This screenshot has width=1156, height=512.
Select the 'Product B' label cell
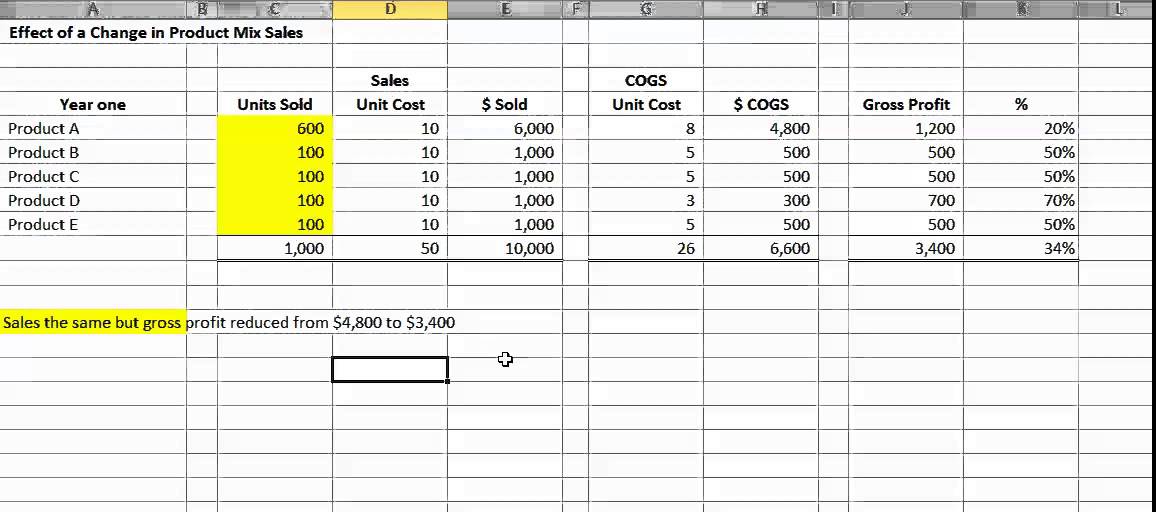tap(93, 152)
